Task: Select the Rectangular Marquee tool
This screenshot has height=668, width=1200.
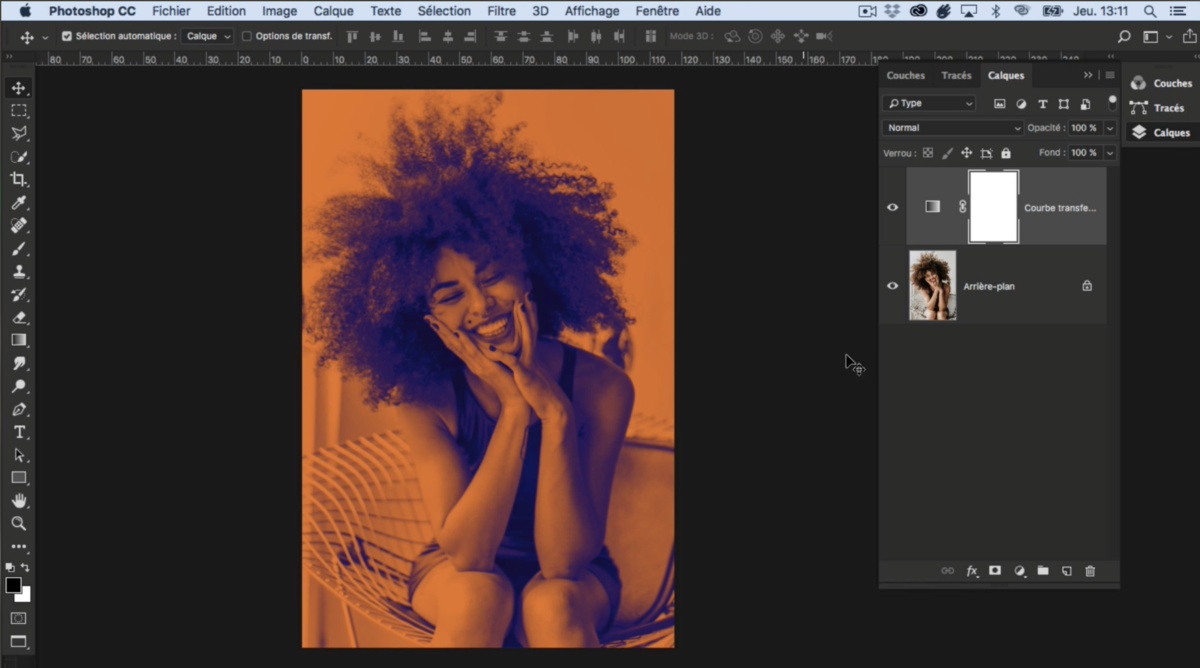Action: pos(18,111)
